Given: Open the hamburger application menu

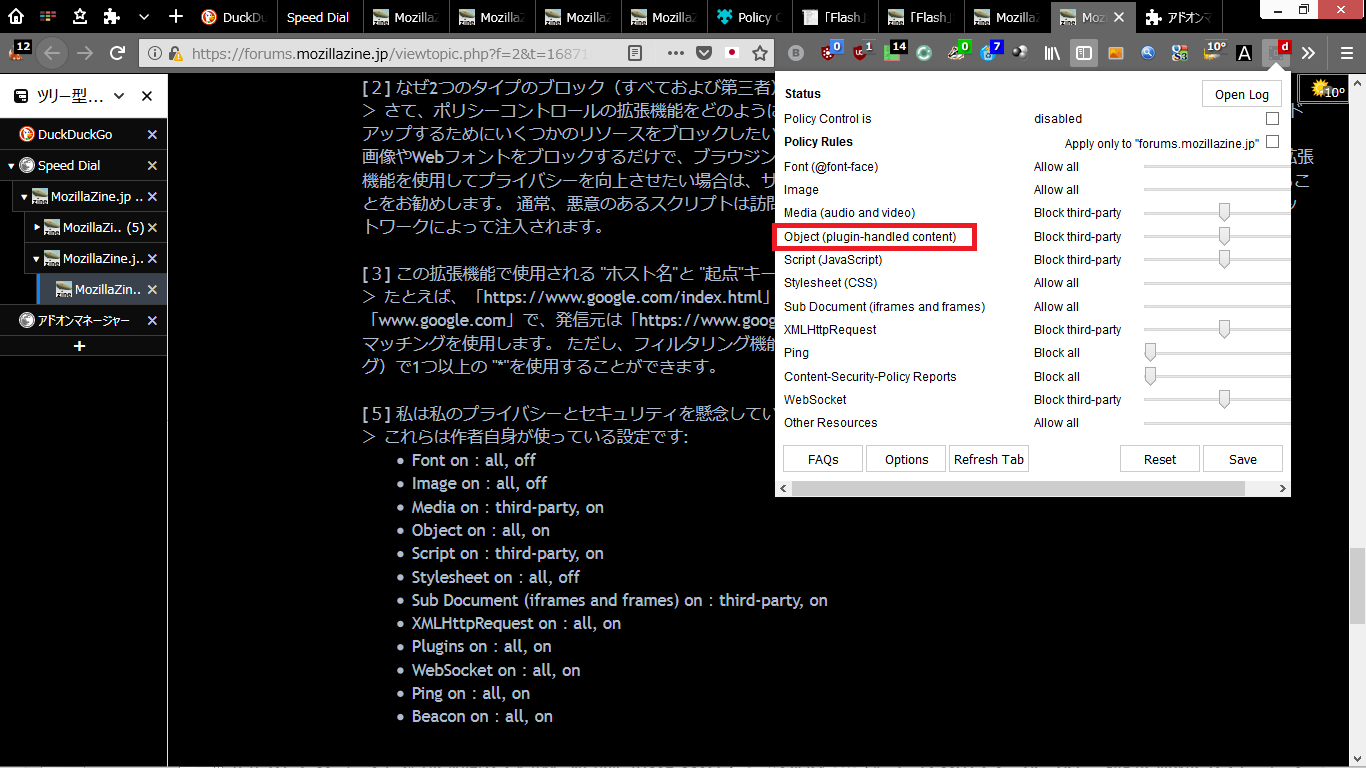Looking at the screenshot, I should tap(1346, 53).
